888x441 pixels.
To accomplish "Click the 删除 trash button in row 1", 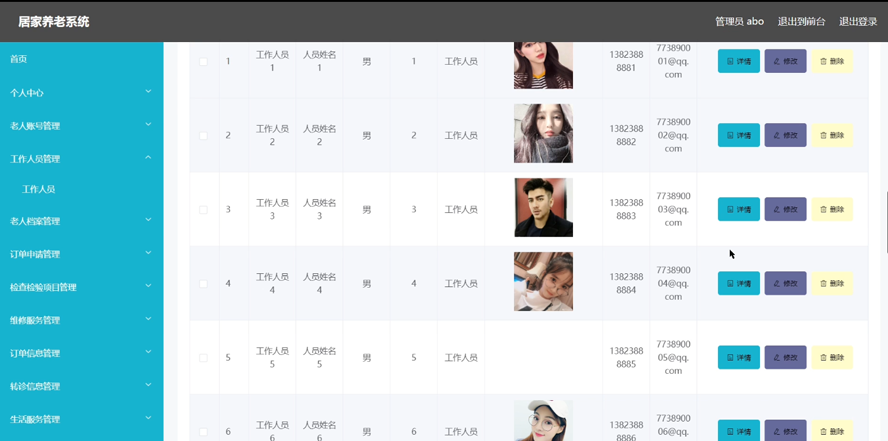I will coord(832,61).
